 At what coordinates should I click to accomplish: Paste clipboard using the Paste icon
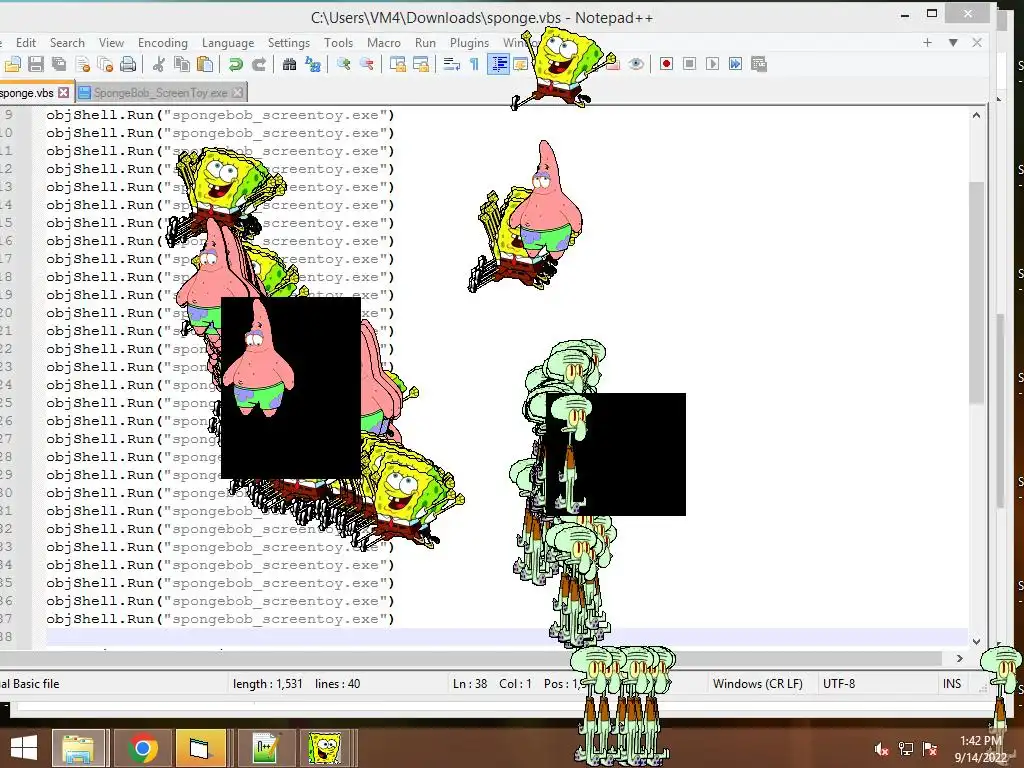[205, 64]
